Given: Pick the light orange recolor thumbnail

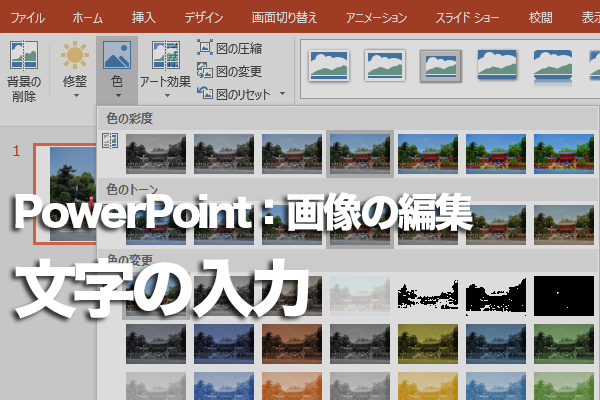Looking at the screenshot, I should click(292, 386).
